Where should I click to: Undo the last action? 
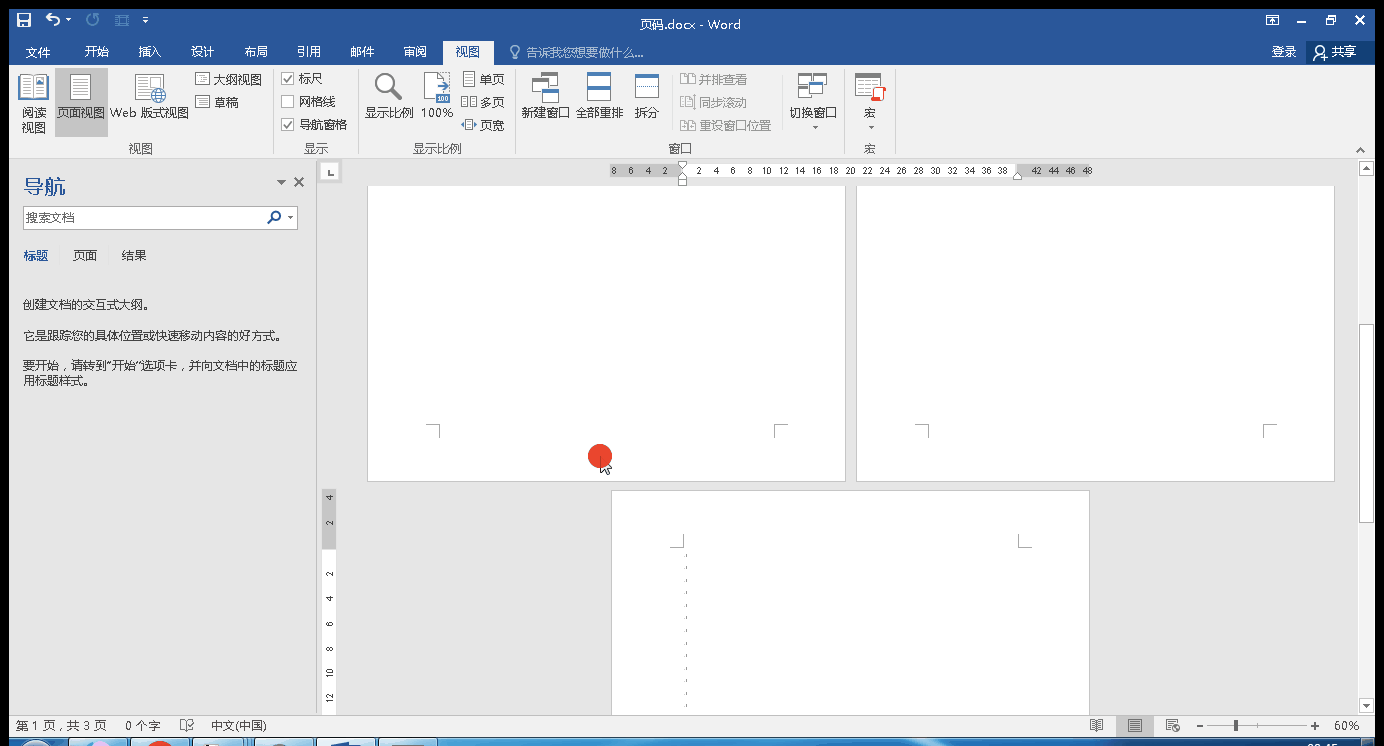pos(52,20)
